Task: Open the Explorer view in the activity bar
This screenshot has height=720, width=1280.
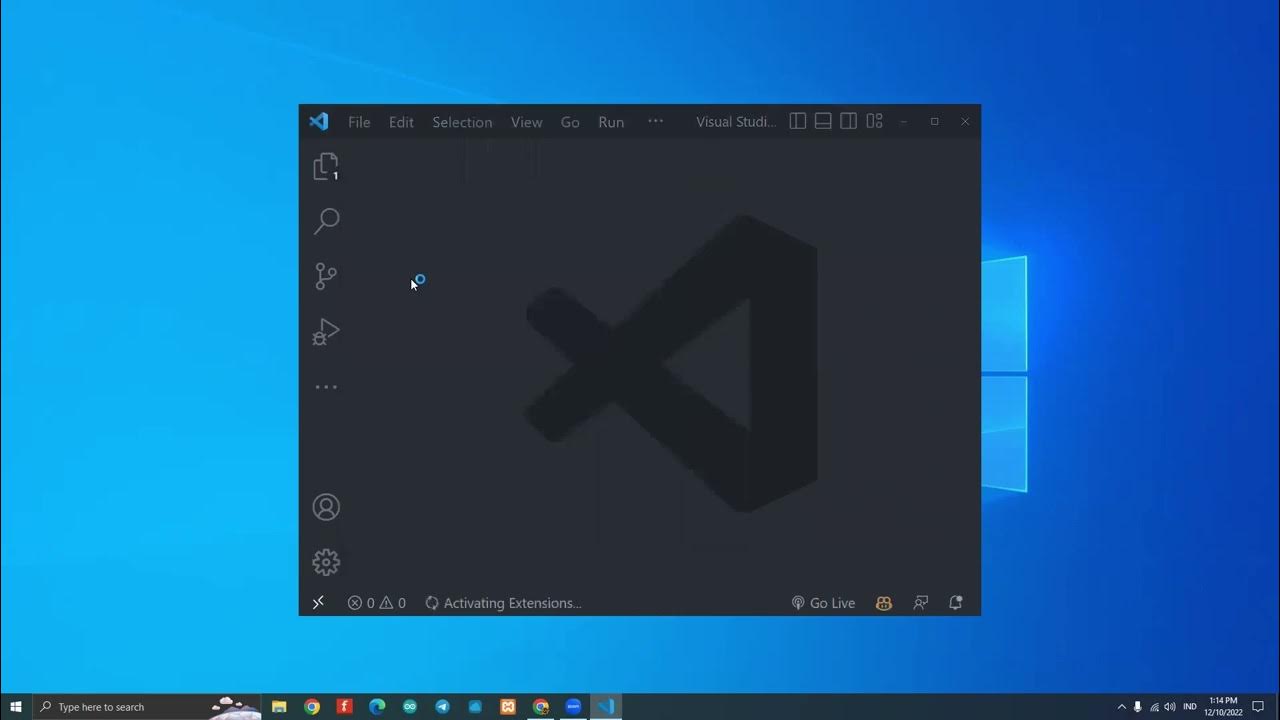Action: [x=326, y=166]
